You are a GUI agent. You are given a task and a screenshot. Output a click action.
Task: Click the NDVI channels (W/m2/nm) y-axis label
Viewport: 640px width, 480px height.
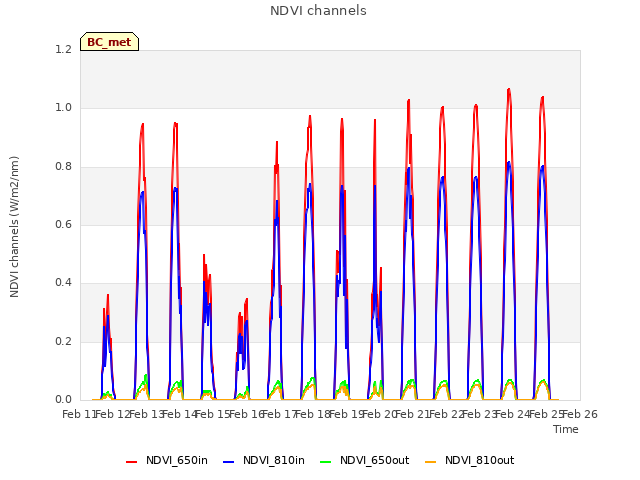click(x=14, y=227)
